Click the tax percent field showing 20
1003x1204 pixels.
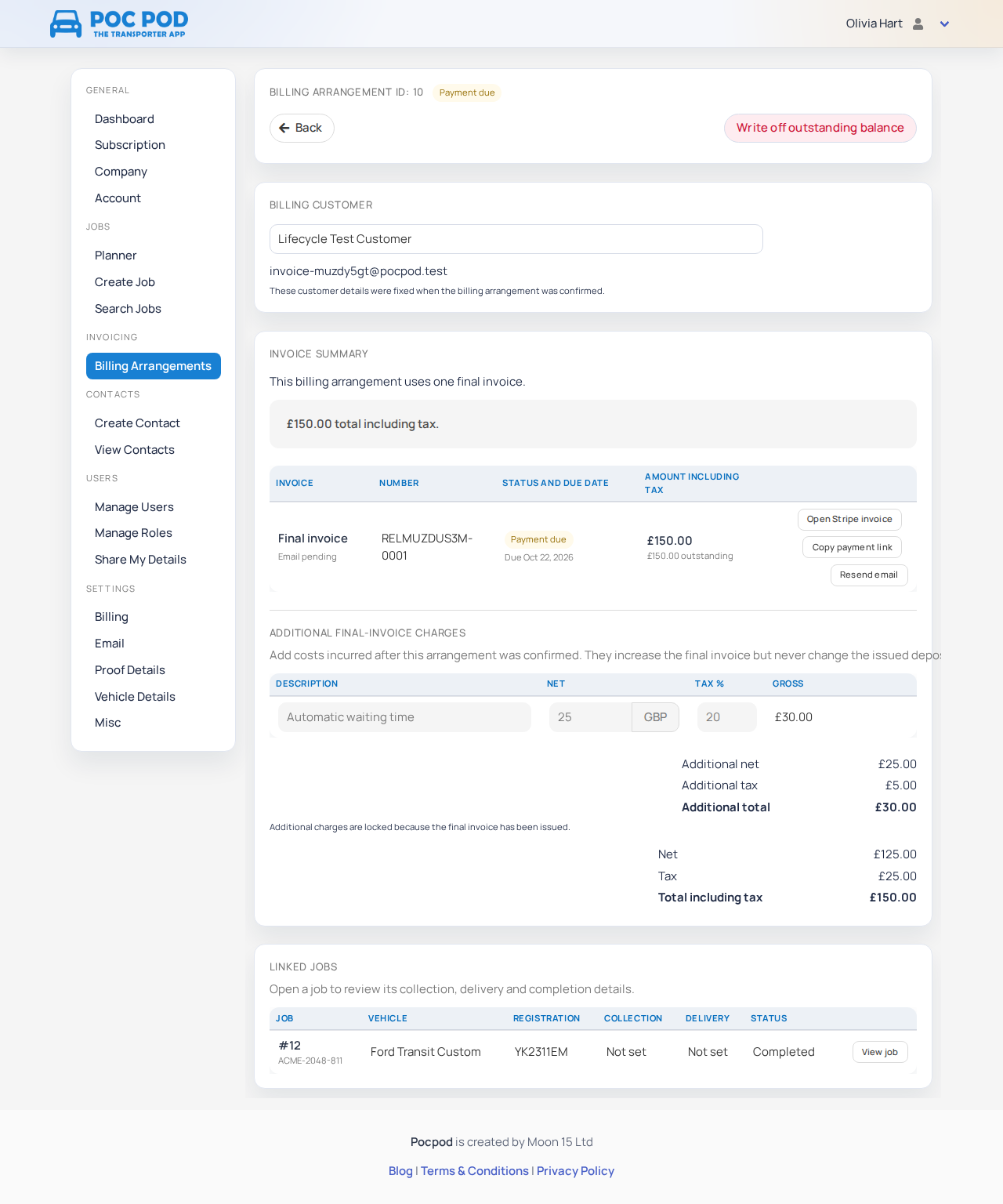click(x=726, y=717)
